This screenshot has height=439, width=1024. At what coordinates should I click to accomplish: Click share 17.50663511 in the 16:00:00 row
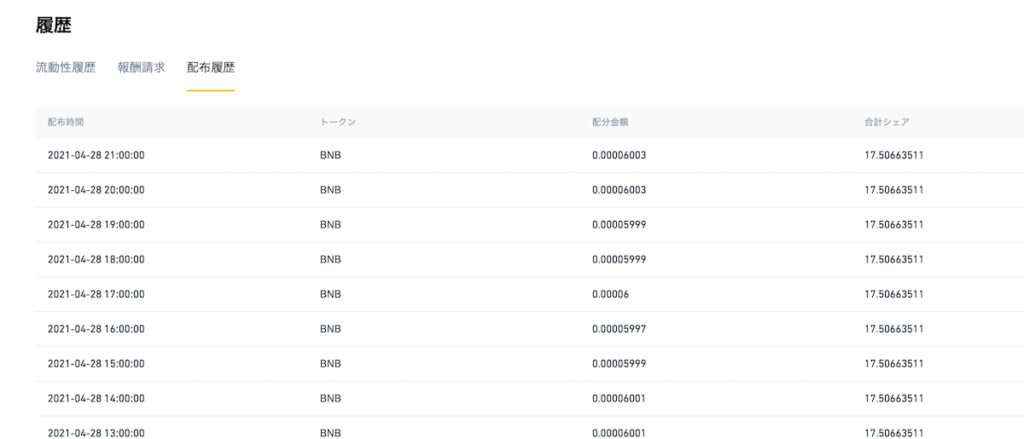coord(893,329)
